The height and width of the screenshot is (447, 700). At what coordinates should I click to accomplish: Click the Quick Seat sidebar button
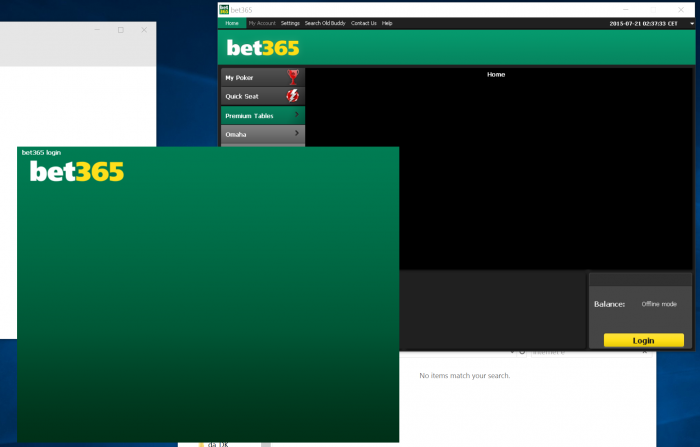pyautogui.click(x=262, y=96)
